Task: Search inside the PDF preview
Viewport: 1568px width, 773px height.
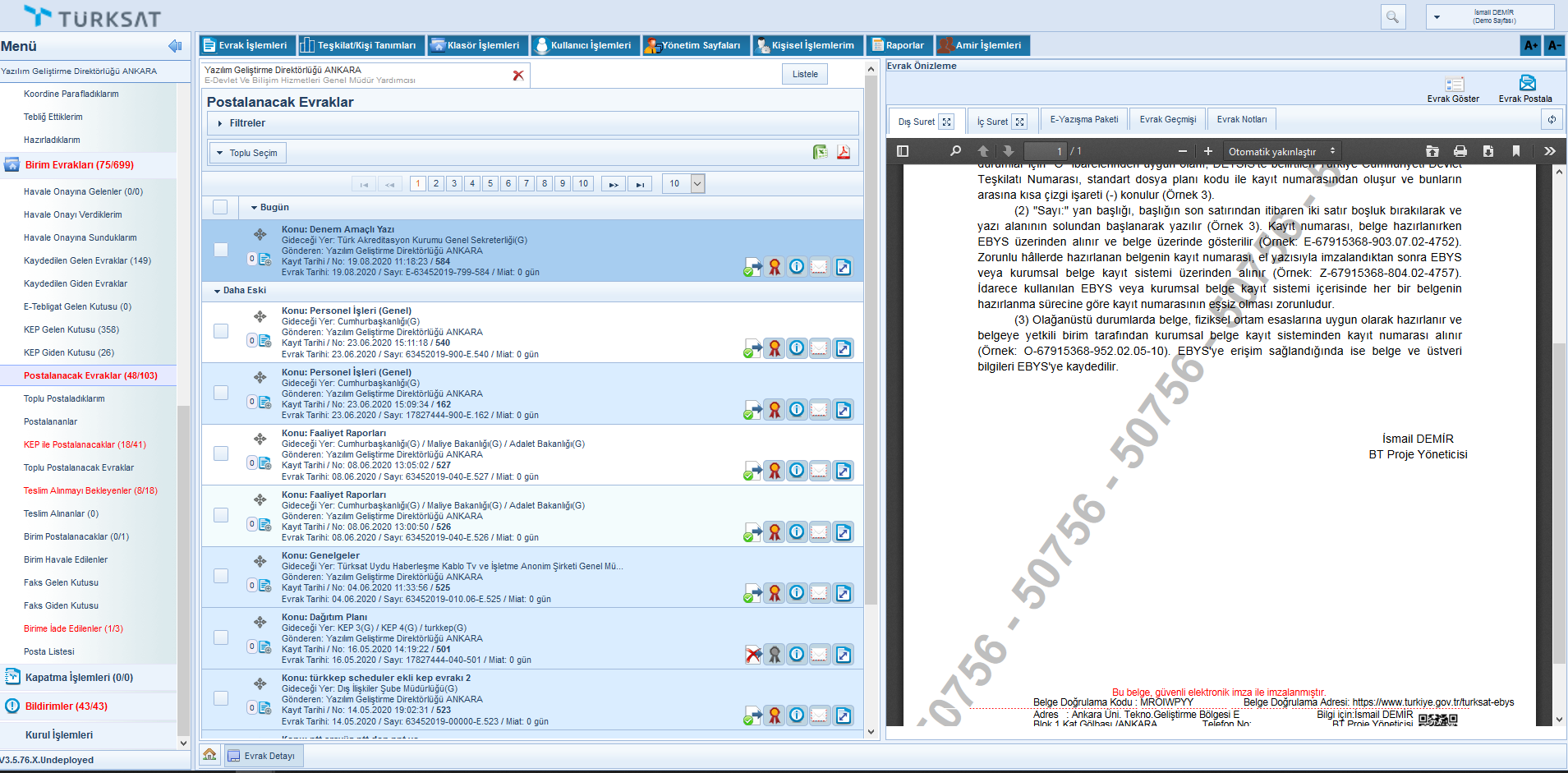Action: [x=955, y=151]
